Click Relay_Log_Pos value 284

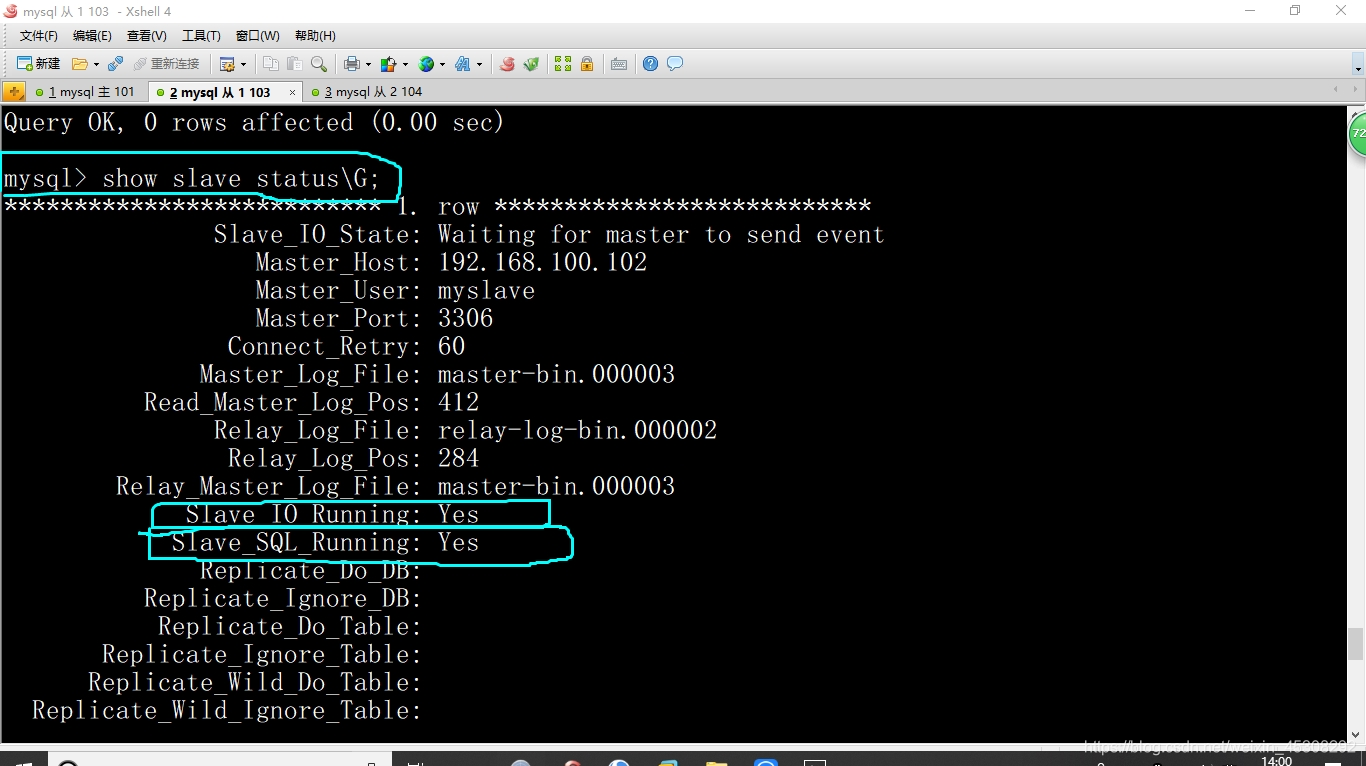point(459,459)
